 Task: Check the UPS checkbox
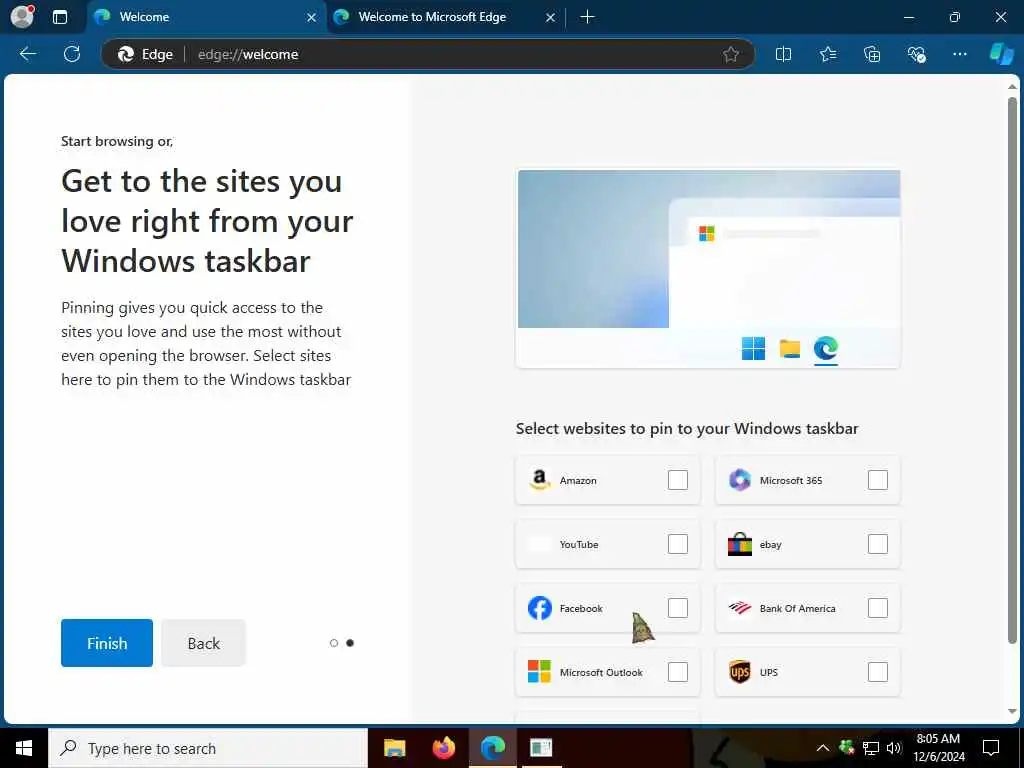[x=878, y=672]
